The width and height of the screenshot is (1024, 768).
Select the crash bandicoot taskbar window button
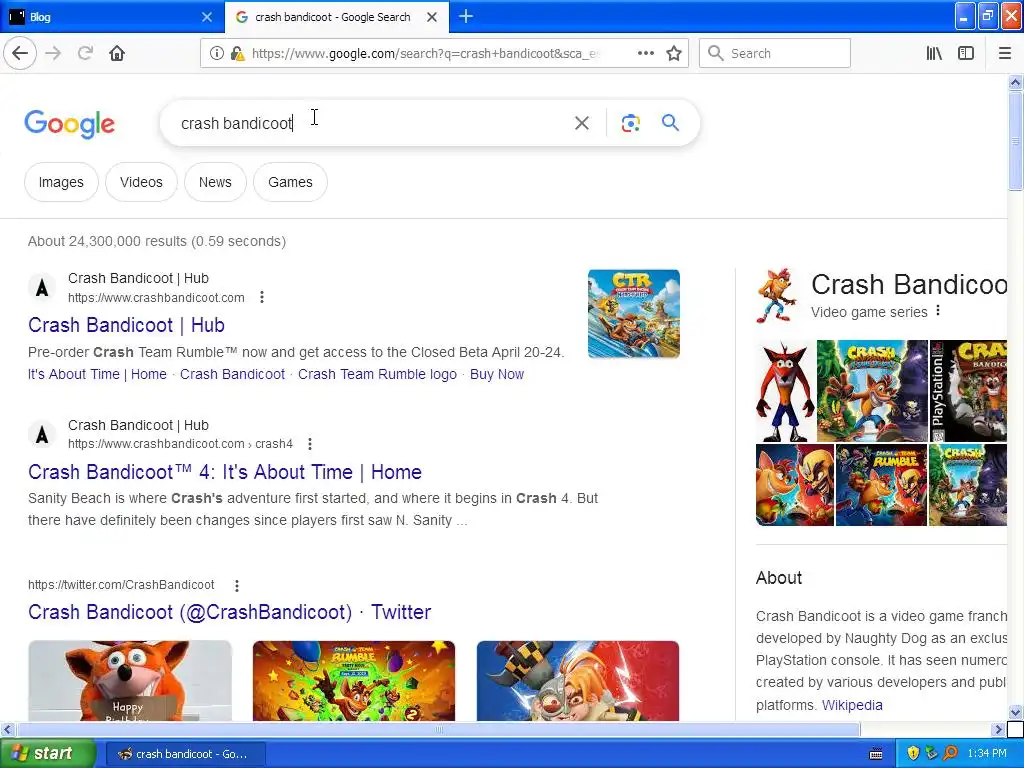(185, 754)
